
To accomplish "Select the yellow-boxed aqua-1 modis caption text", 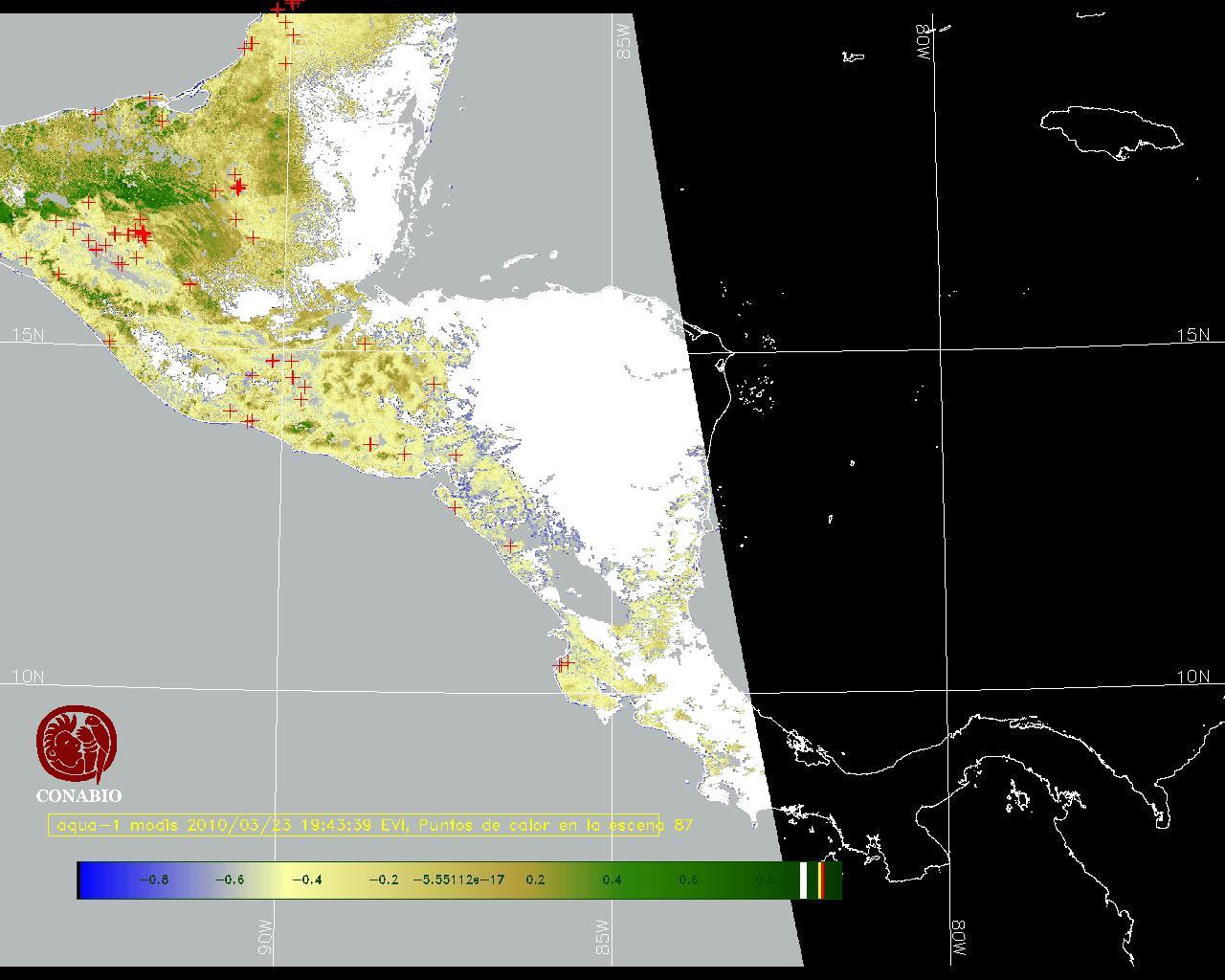I will 353,825.
